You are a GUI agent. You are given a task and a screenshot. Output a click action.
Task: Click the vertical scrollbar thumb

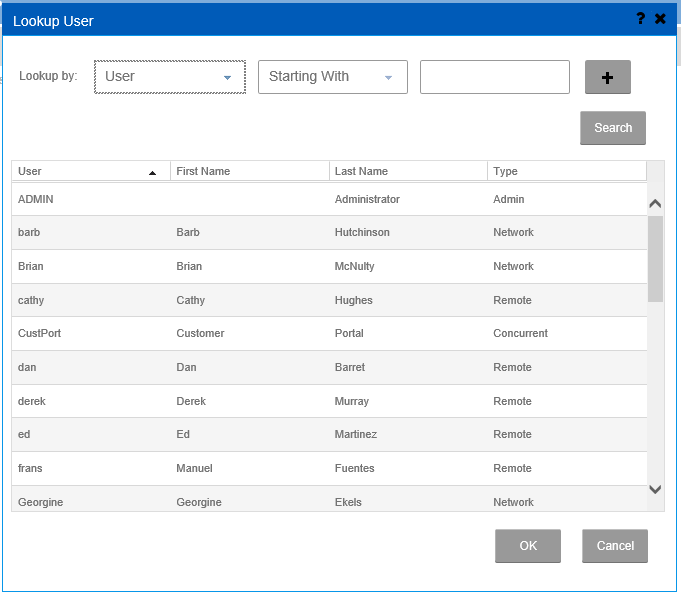655,258
